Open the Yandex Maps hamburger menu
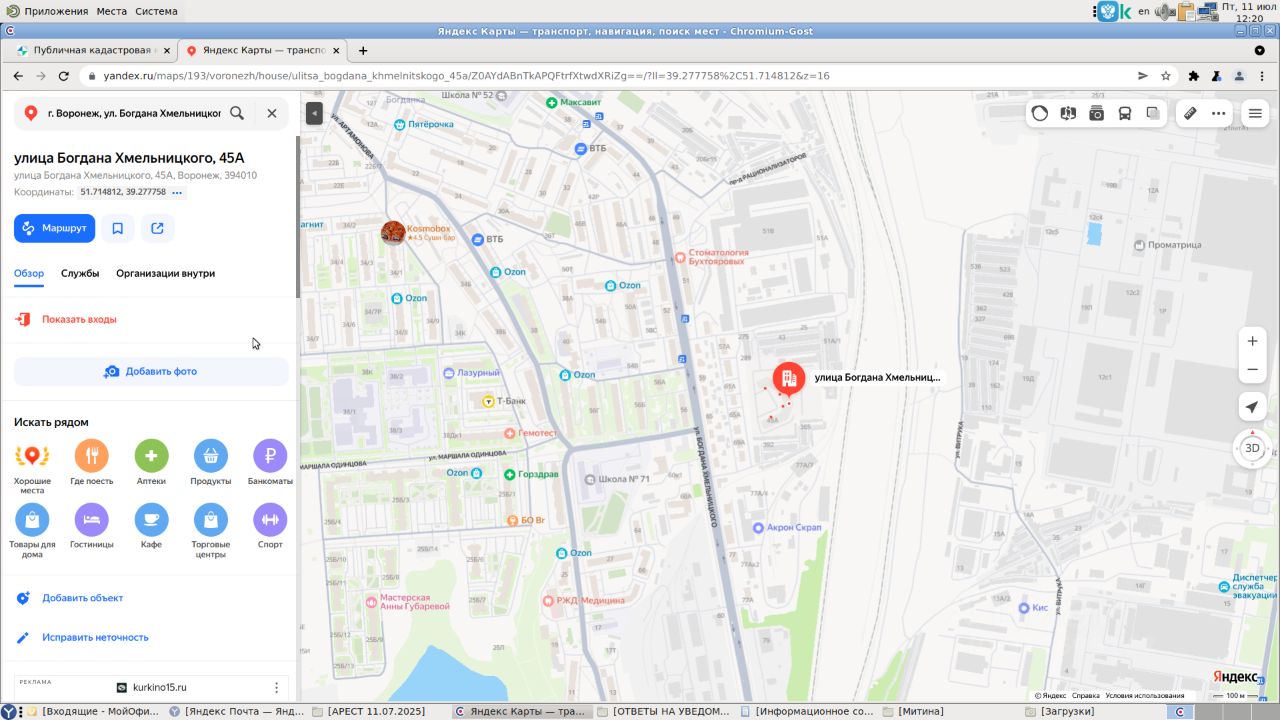This screenshot has height=720, width=1280. point(1255,113)
